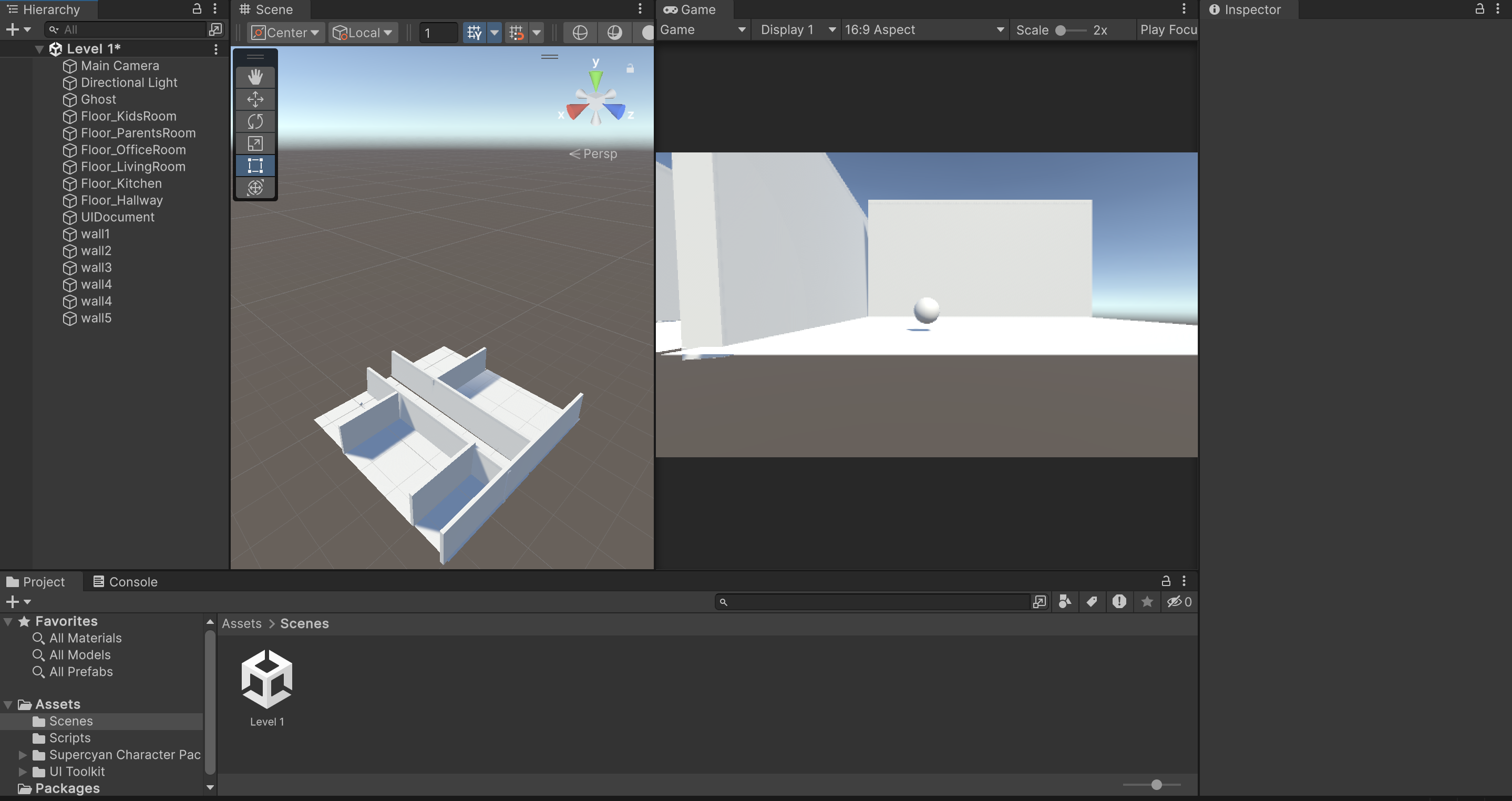
Task: Select the Rect tool
Action: 255,166
